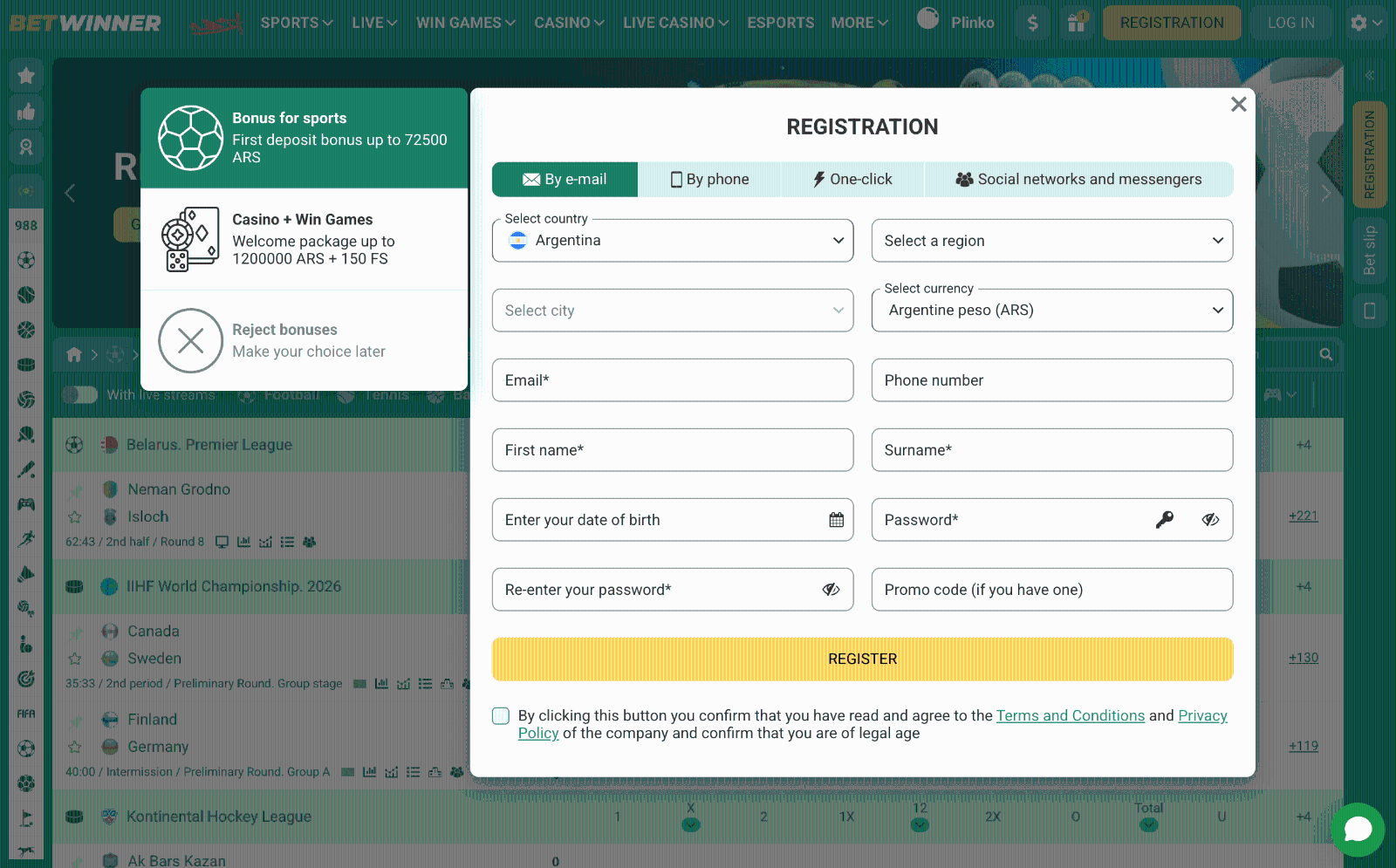This screenshot has height=868, width=1396.
Task: Favorite the Finland vs Germany match
Action: point(75,747)
